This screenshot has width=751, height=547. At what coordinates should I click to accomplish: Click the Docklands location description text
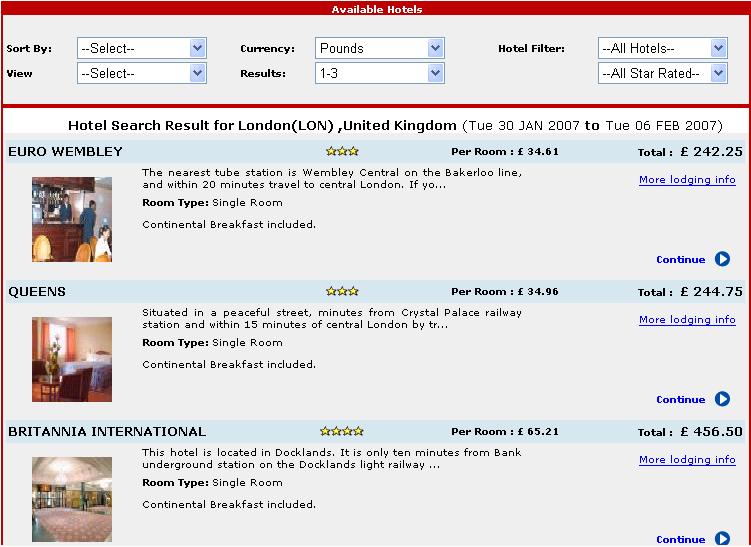(x=332, y=458)
